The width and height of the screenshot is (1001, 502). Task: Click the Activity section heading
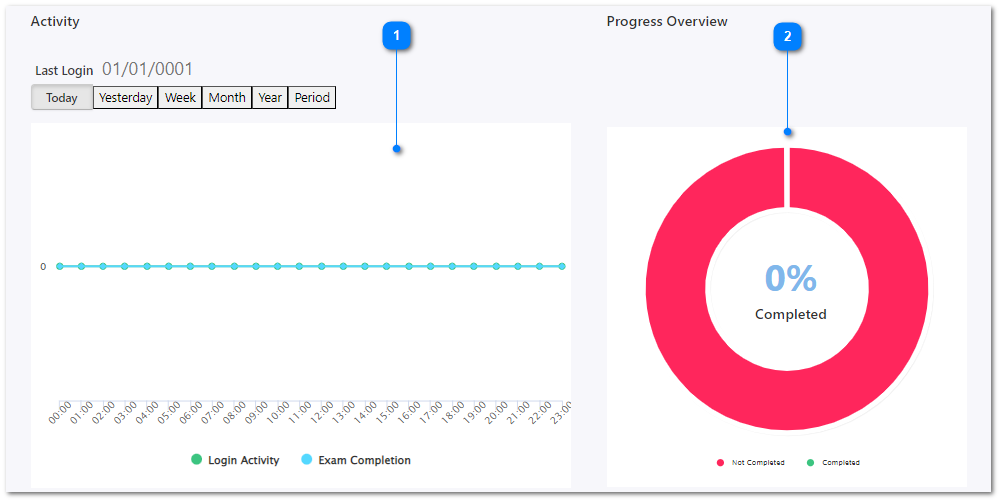click(55, 21)
